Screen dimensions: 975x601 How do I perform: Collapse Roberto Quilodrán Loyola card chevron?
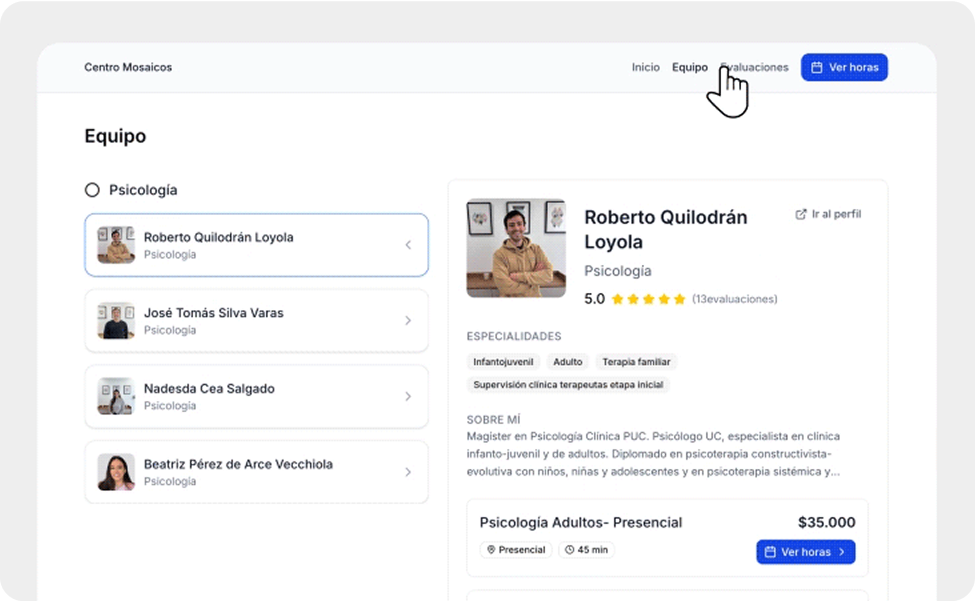(408, 245)
